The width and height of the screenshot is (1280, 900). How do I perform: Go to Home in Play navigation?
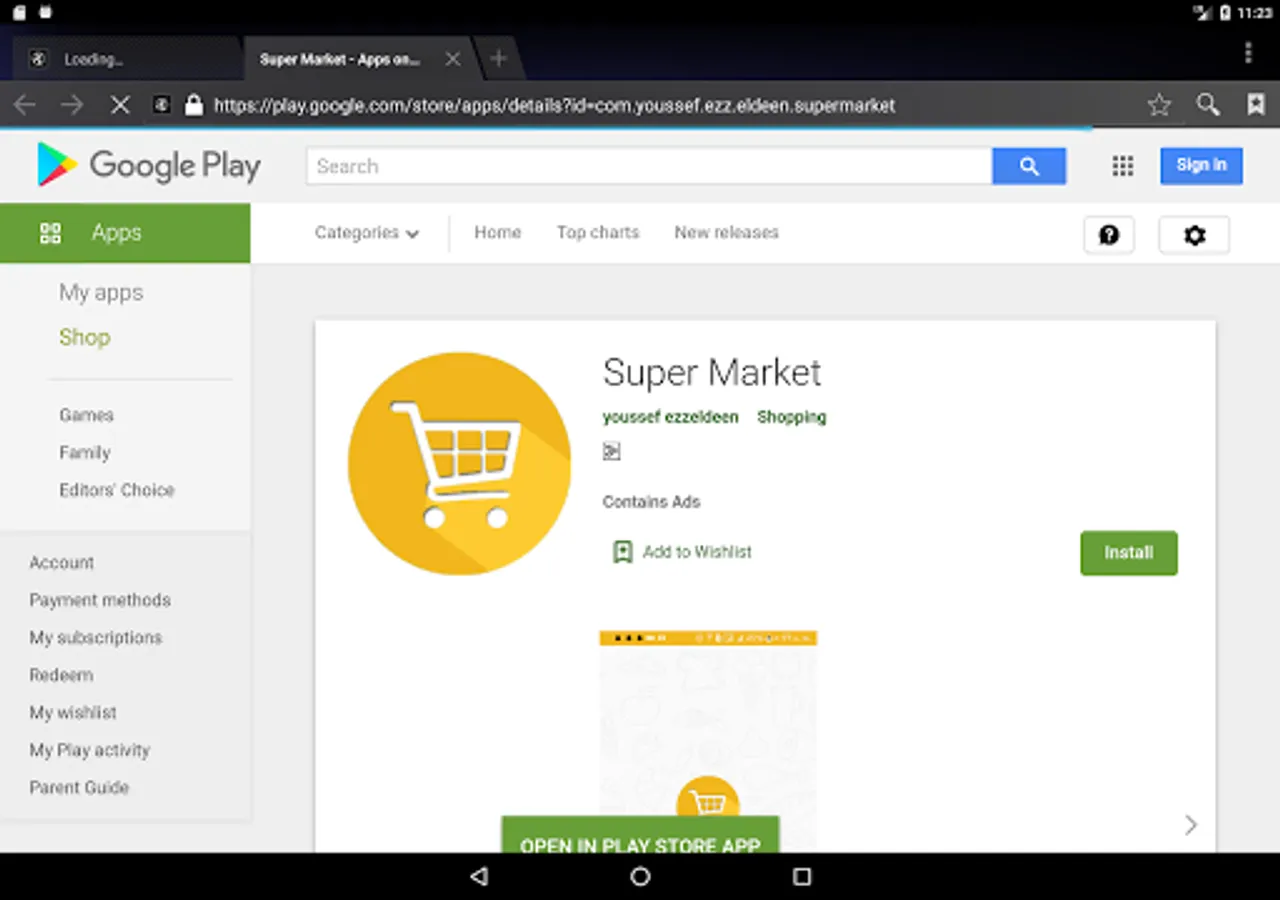[x=497, y=232]
